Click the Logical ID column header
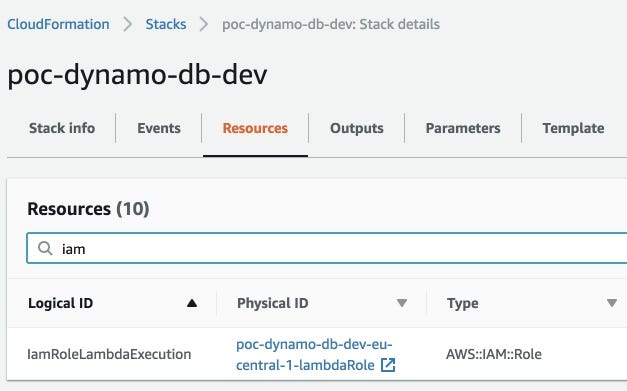The width and height of the screenshot is (627, 391). click(x=61, y=303)
